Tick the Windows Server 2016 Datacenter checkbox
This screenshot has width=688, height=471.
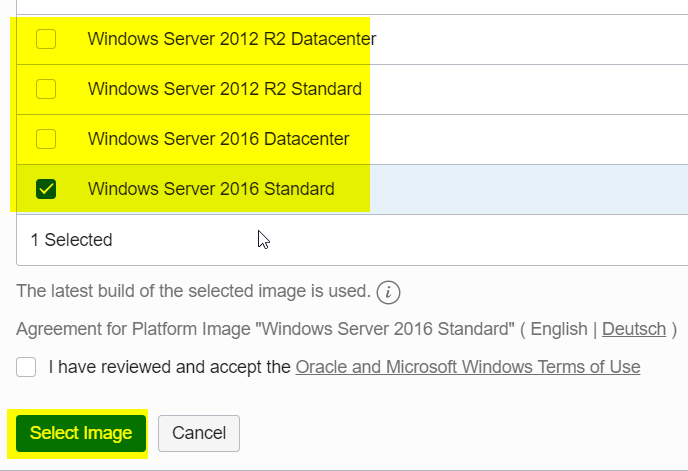pos(46,139)
